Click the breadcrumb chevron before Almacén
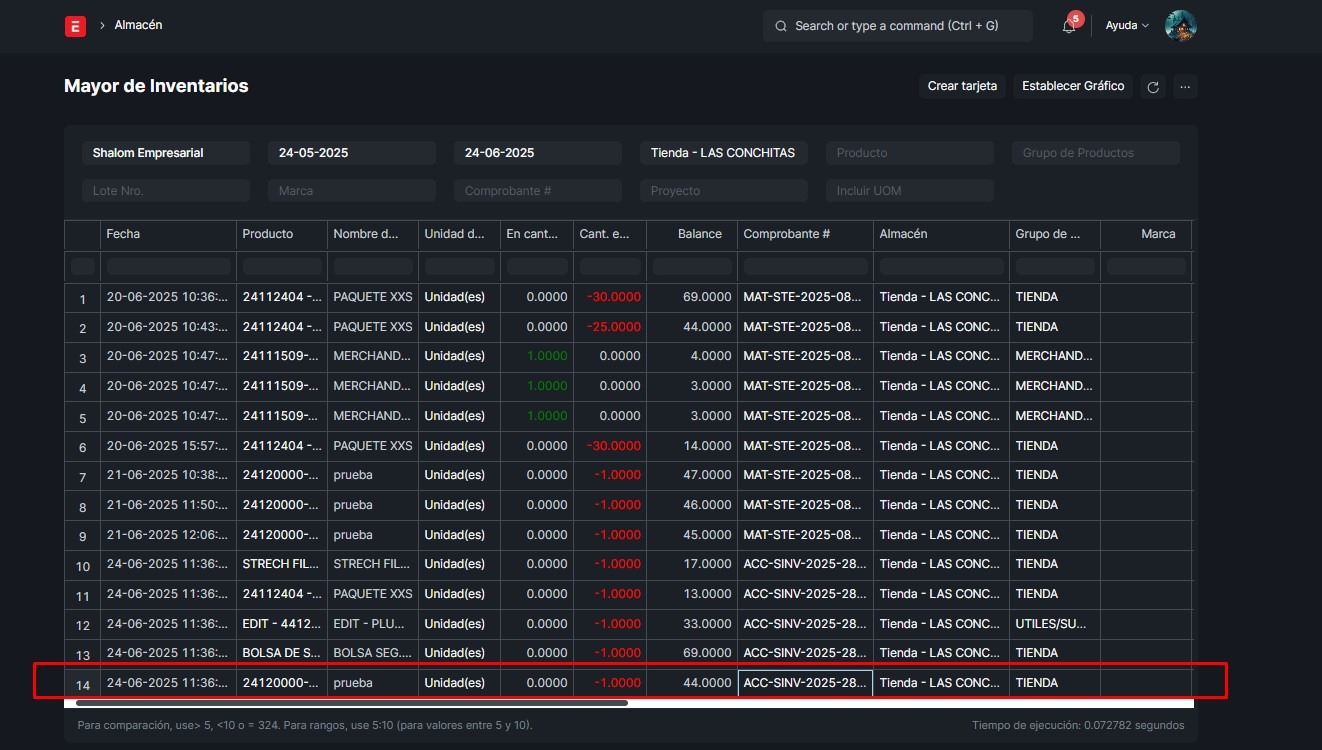Viewport: 1322px width, 750px height. (x=102, y=25)
